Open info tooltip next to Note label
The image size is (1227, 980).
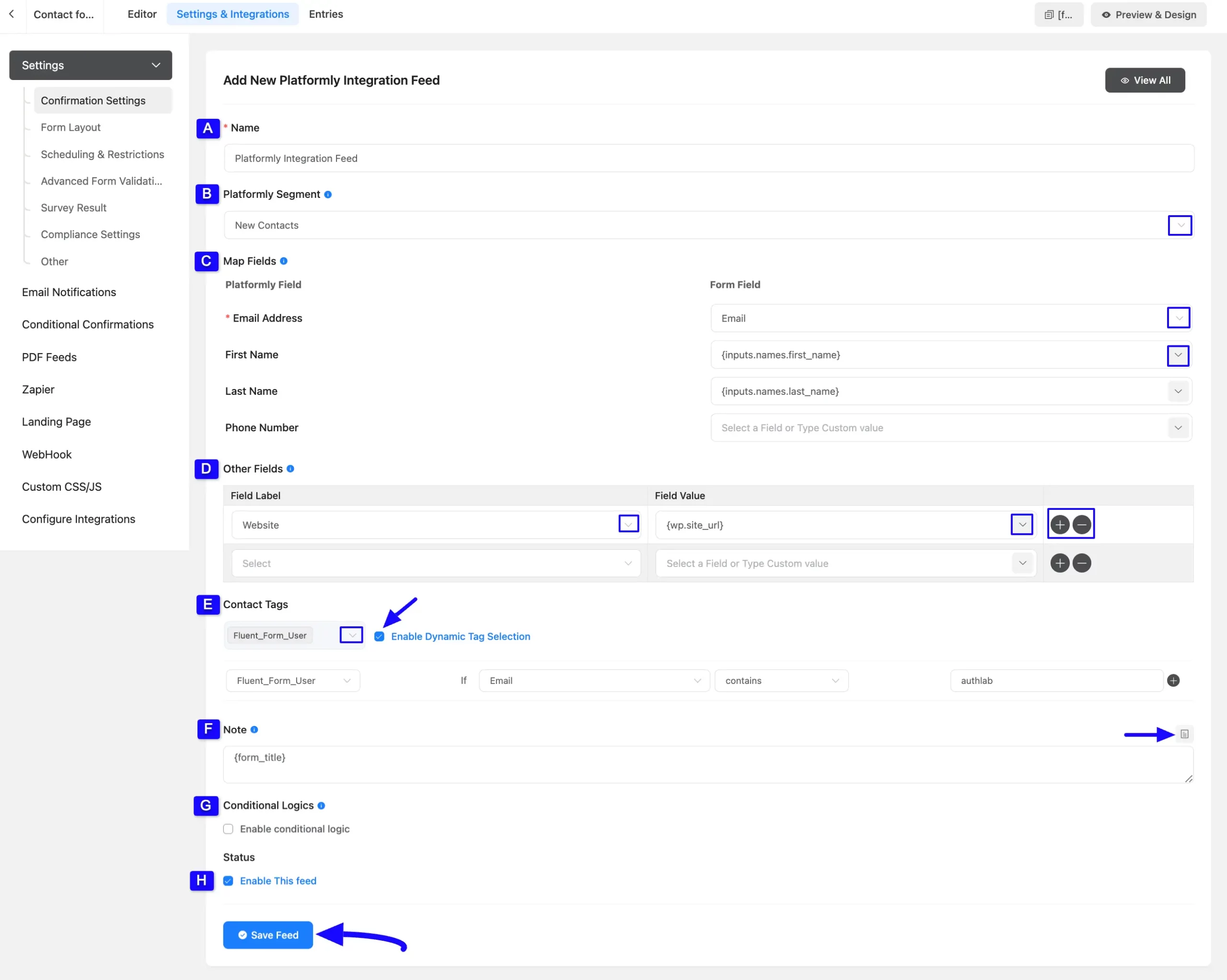(x=255, y=729)
